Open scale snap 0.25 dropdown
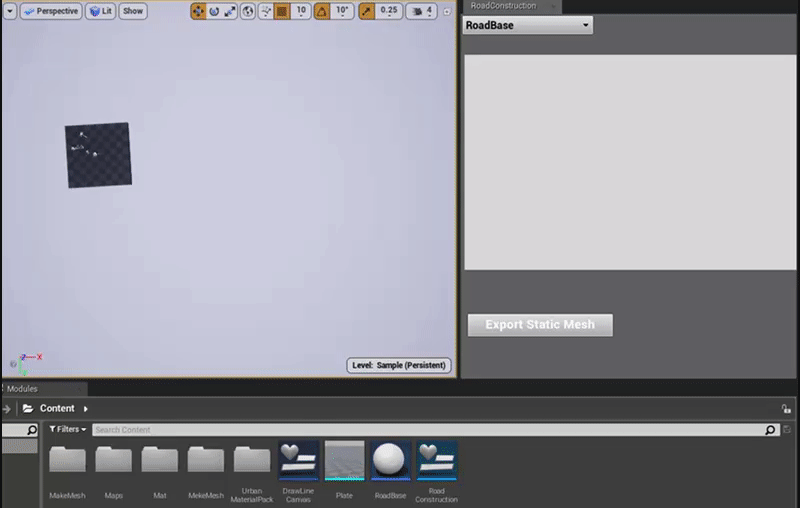The image size is (800, 508). tap(389, 11)
